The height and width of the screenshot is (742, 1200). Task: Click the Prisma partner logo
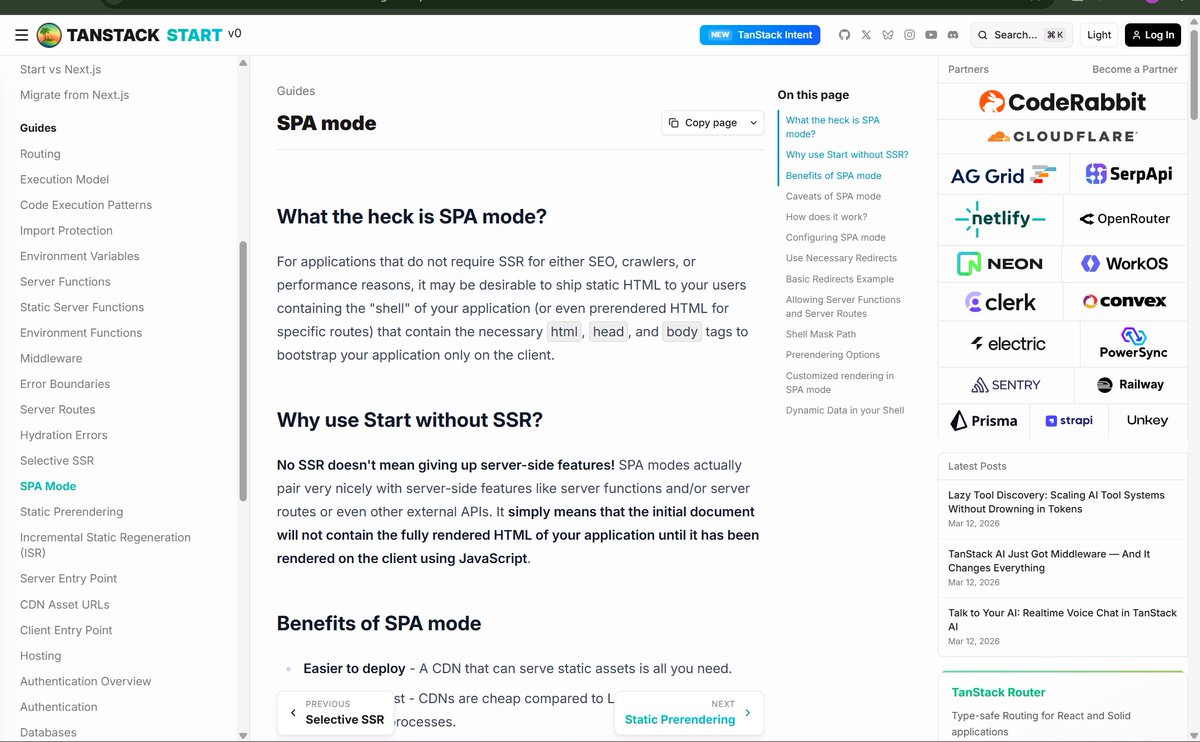coord(984,421)
